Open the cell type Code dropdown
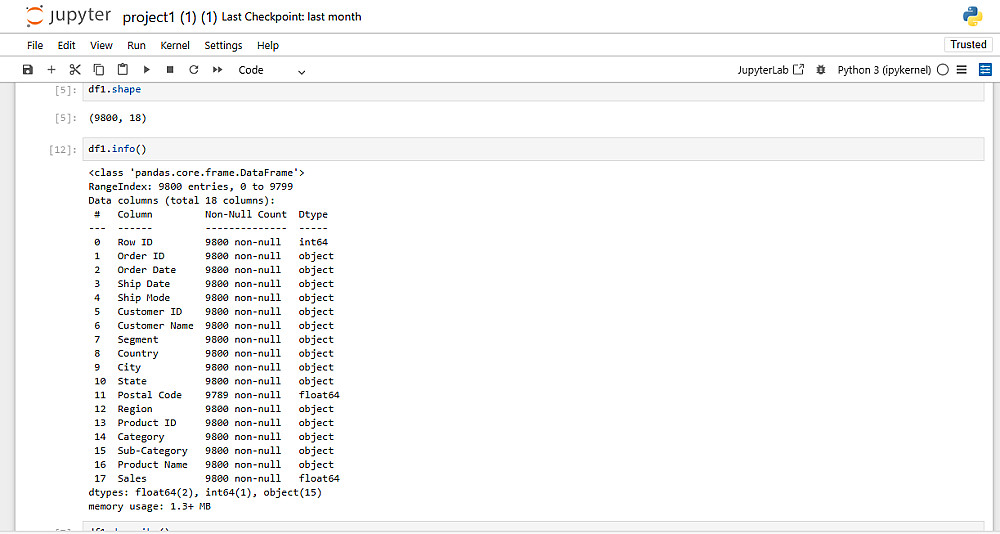 click(x=272, y=70)
